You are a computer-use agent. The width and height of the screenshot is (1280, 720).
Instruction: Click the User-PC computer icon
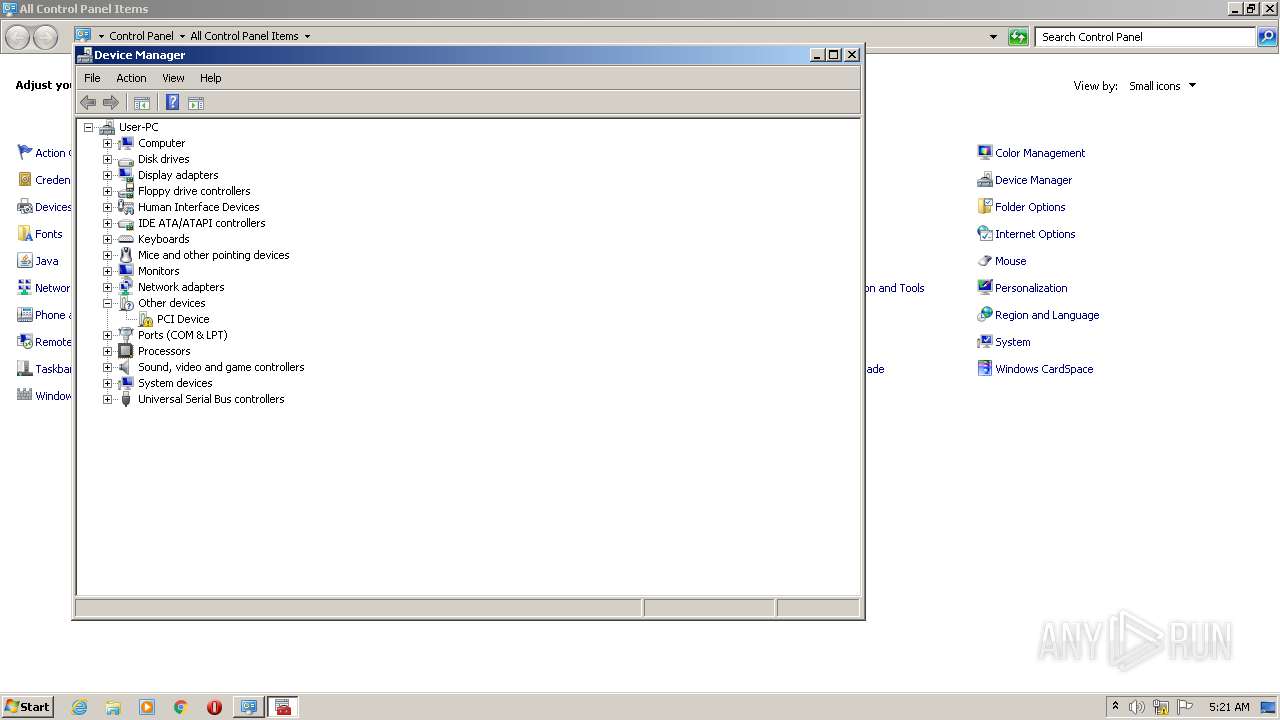[x=107, y=127]
